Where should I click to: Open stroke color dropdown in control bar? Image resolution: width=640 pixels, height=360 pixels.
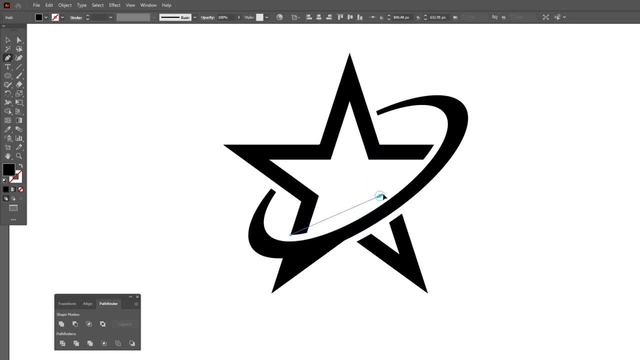pyautogui.click(x=62, y=18)
